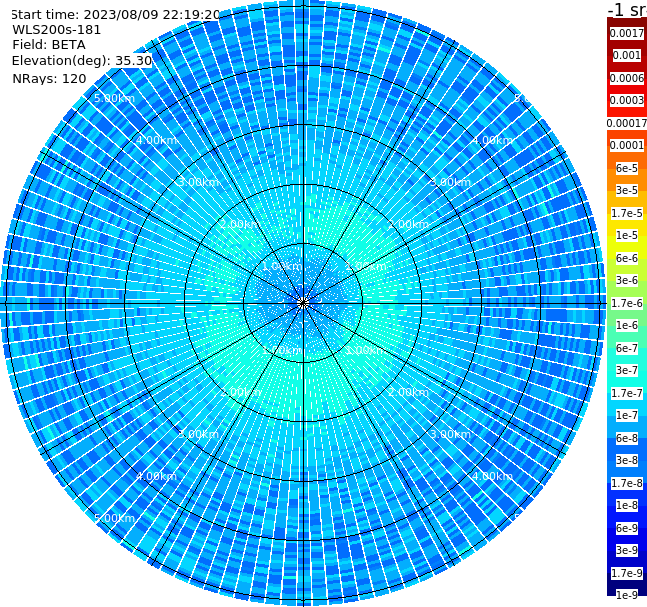Pick the 1e-5 colorbar label
Screen dimensions: 647x607
coord(627,235)
